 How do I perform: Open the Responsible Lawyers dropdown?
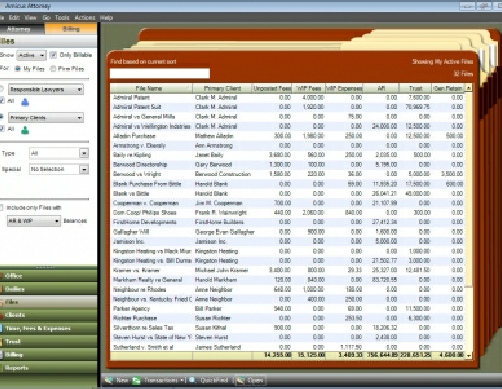pos(46,89)
